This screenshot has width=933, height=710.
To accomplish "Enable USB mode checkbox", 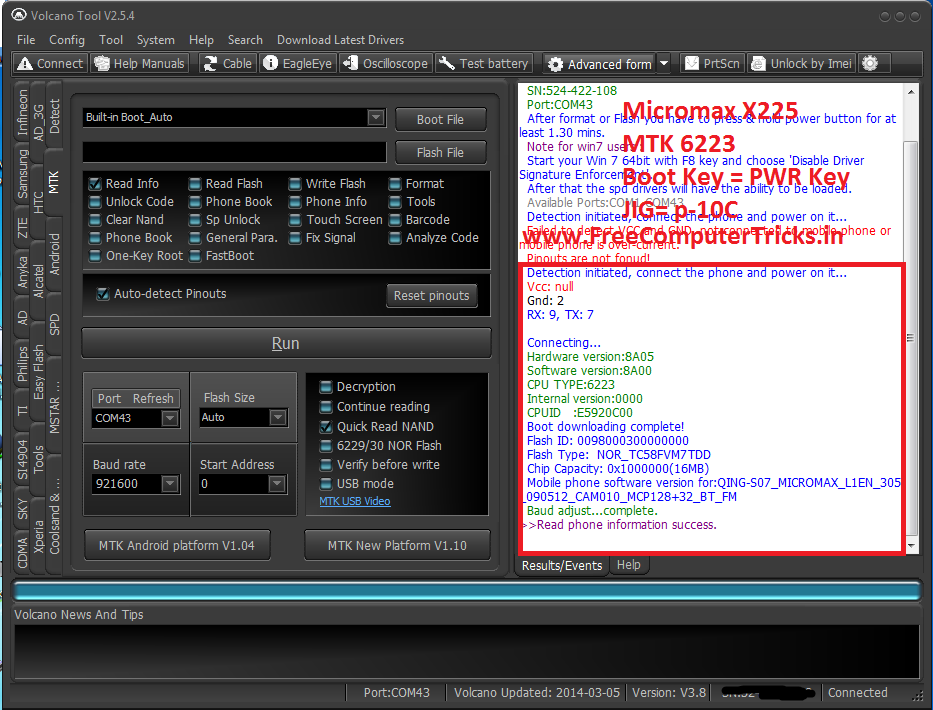I will (x=325, y=483).
